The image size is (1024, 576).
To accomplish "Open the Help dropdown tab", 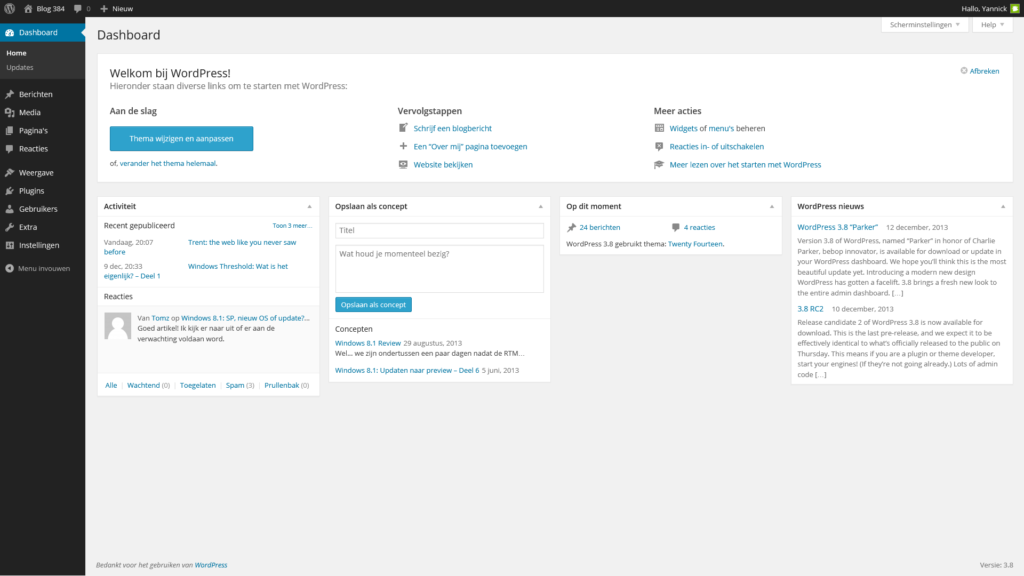I will click(991, 24).
